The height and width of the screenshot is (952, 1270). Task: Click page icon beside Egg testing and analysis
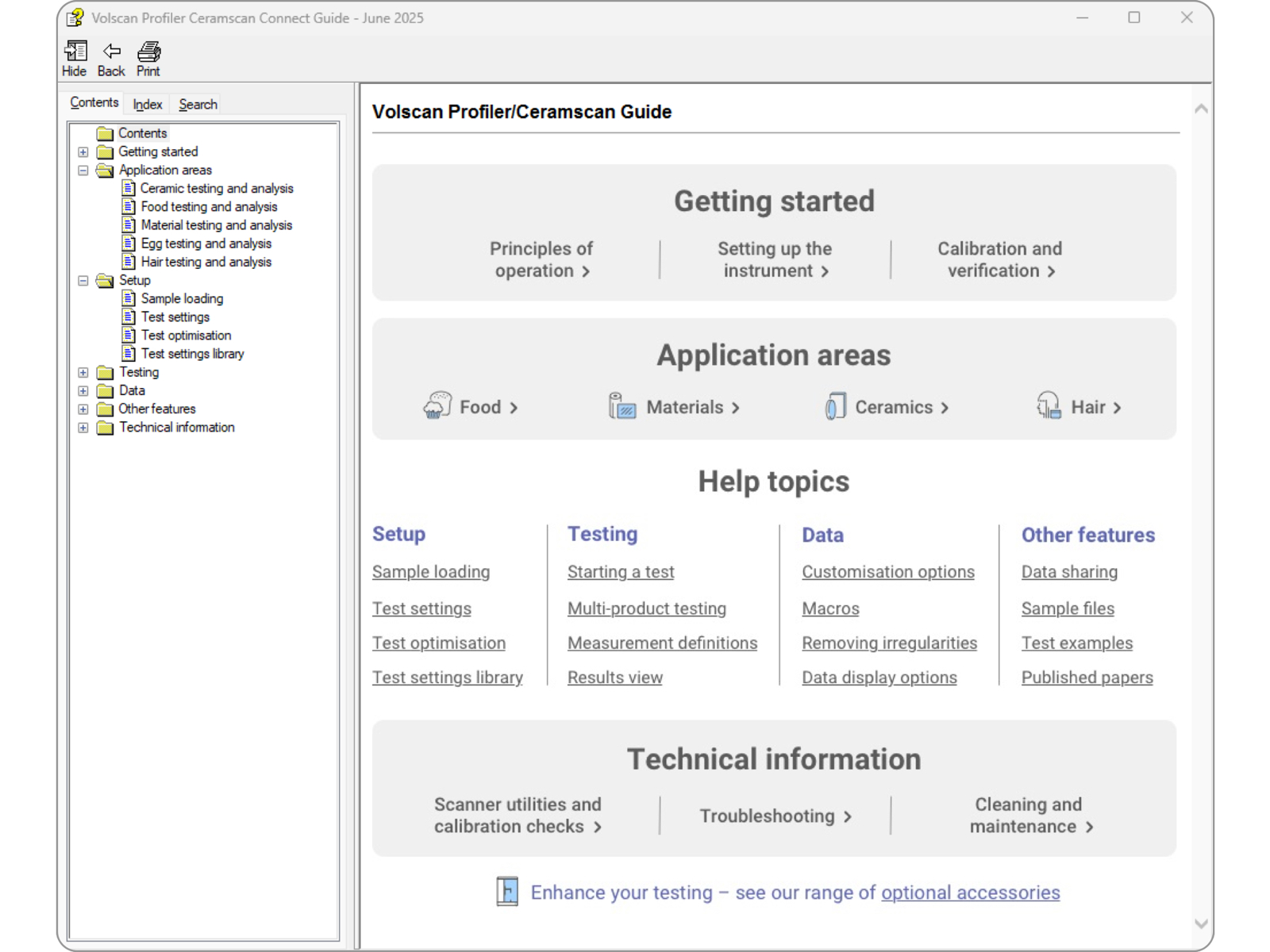pyautogui.click(x=129, y=243)
